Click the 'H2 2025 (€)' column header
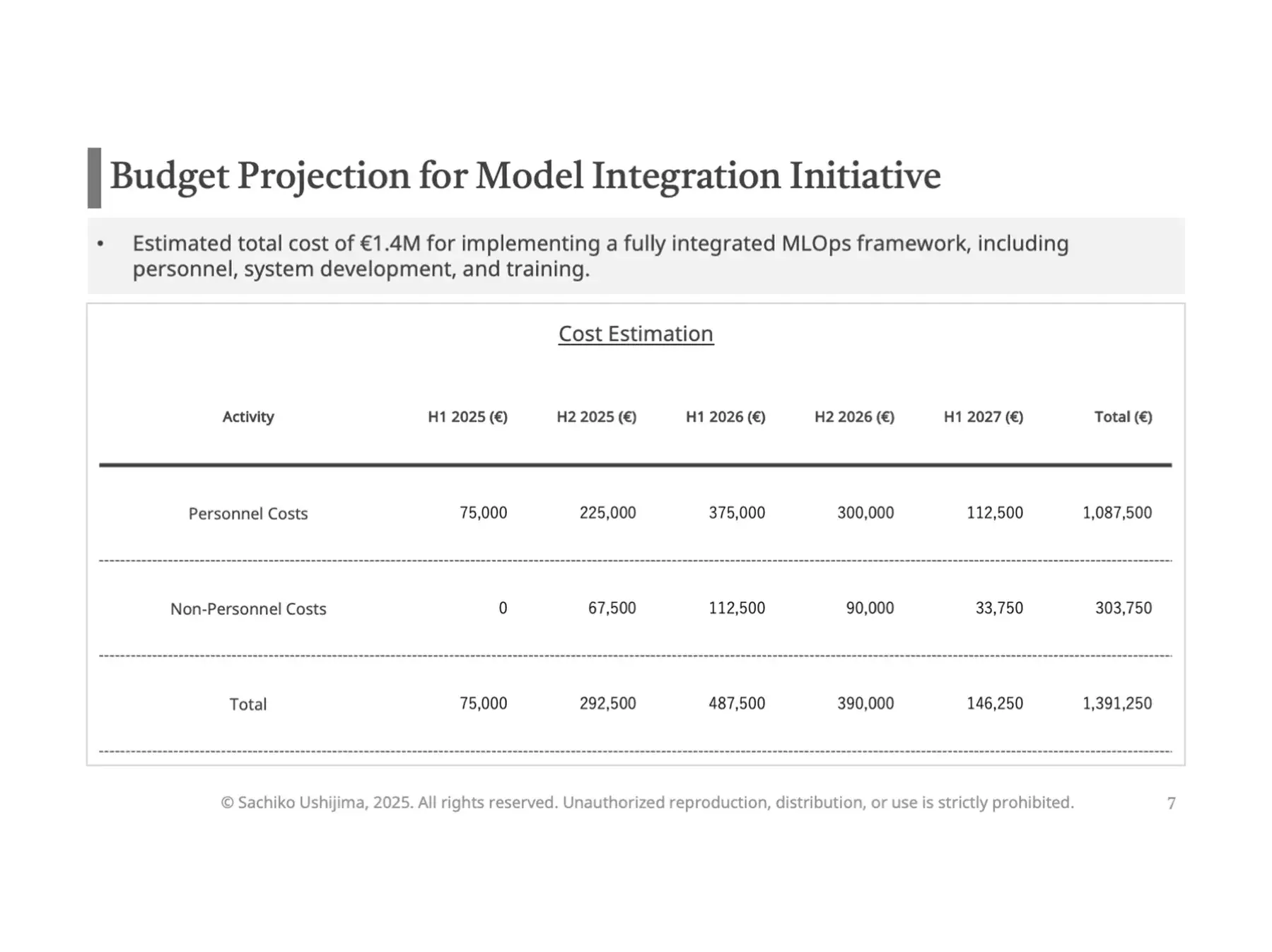Viewport: 1272px width, 952px height. [x=596, y=417]
